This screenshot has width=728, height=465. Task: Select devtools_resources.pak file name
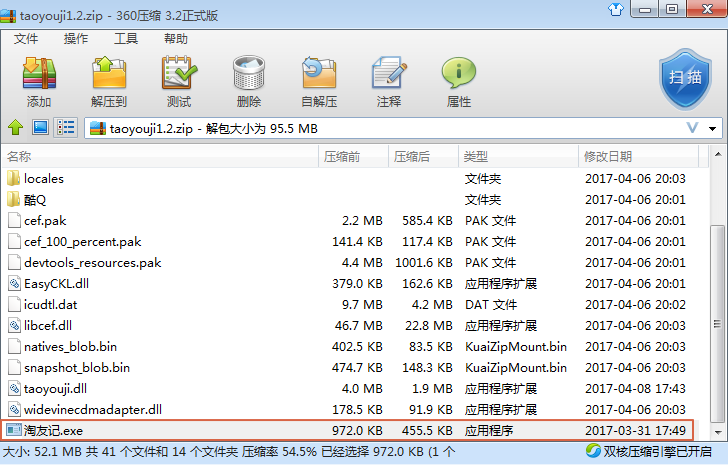pos(92,263)
